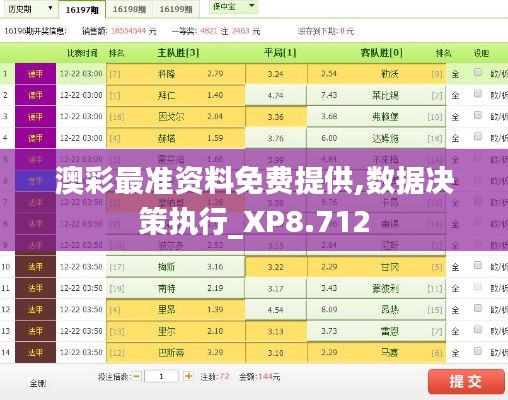Select the 16197期 tab
Viewport: 508px width, 400px height.
(82, 9)
